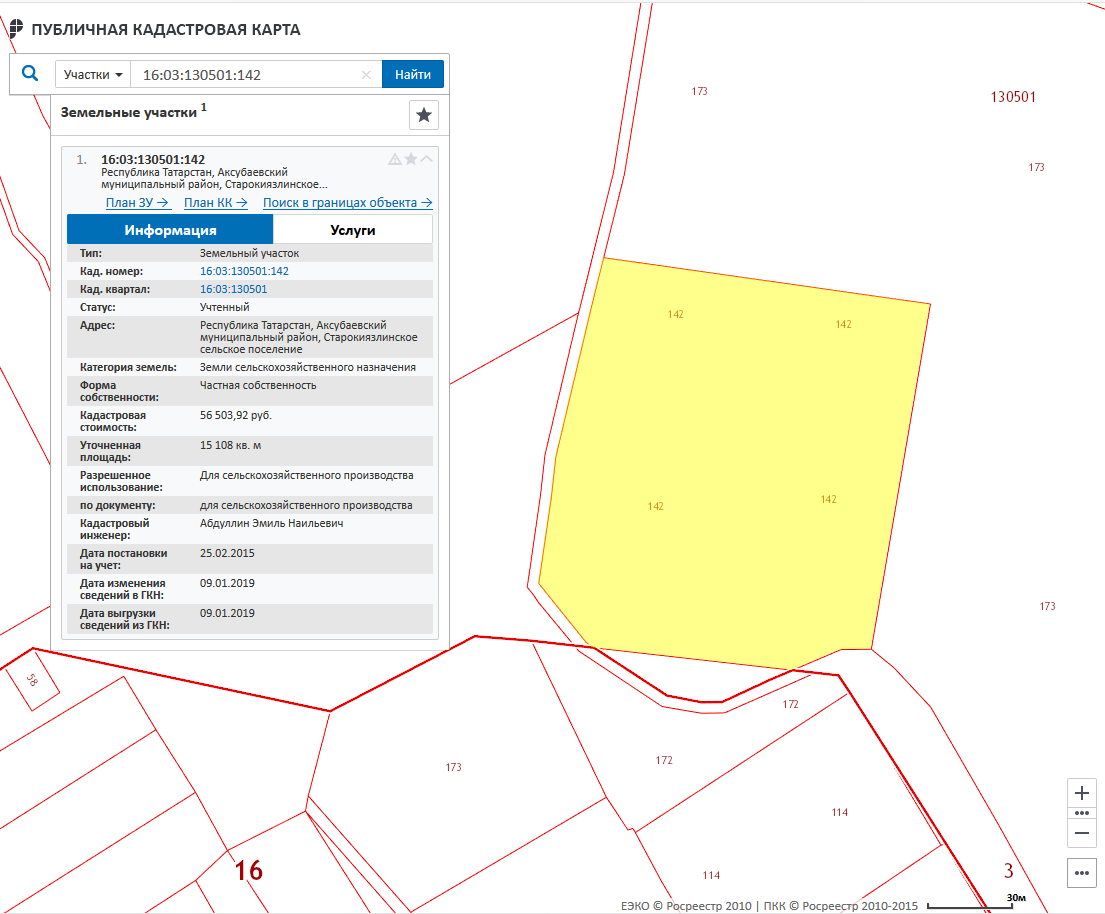Collapse the result card with chevron
Viewport: 1105px width, 914px height.
point(427,159)
